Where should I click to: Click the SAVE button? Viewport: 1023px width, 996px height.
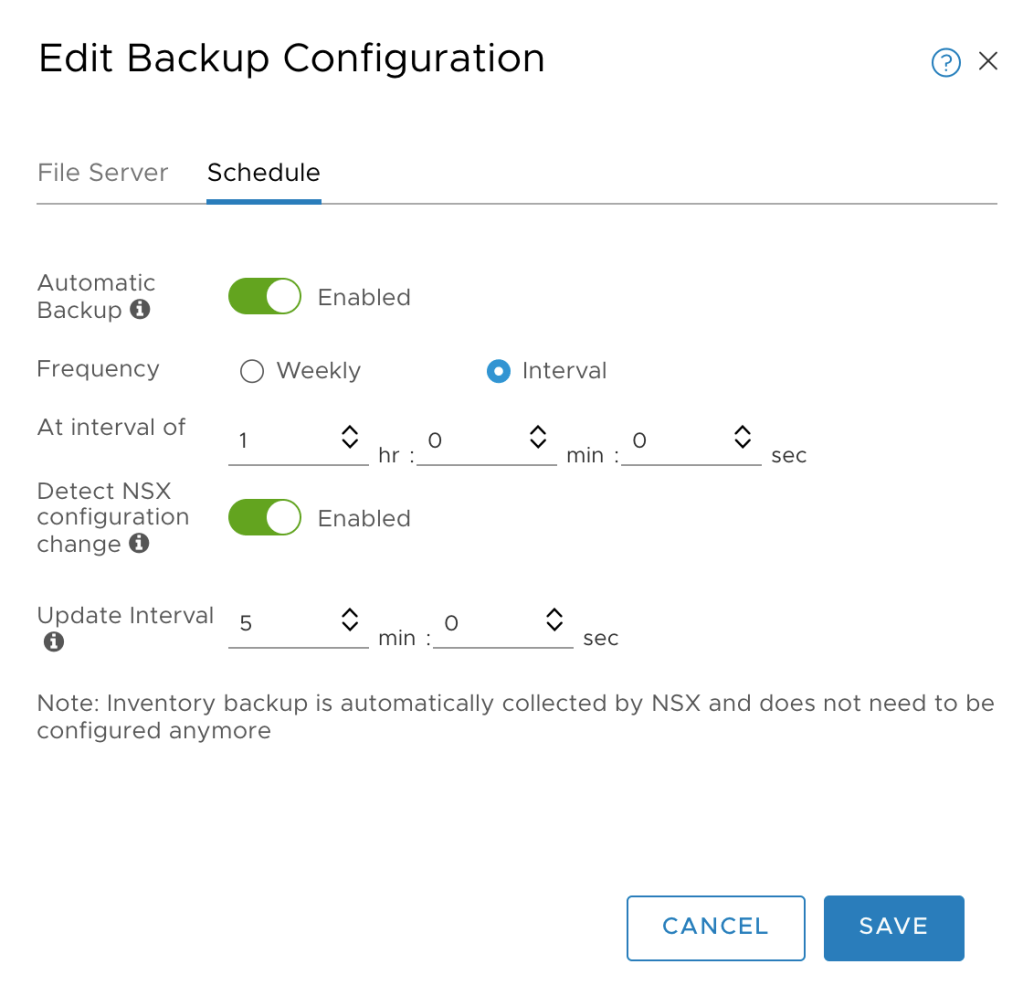[893, 927]
